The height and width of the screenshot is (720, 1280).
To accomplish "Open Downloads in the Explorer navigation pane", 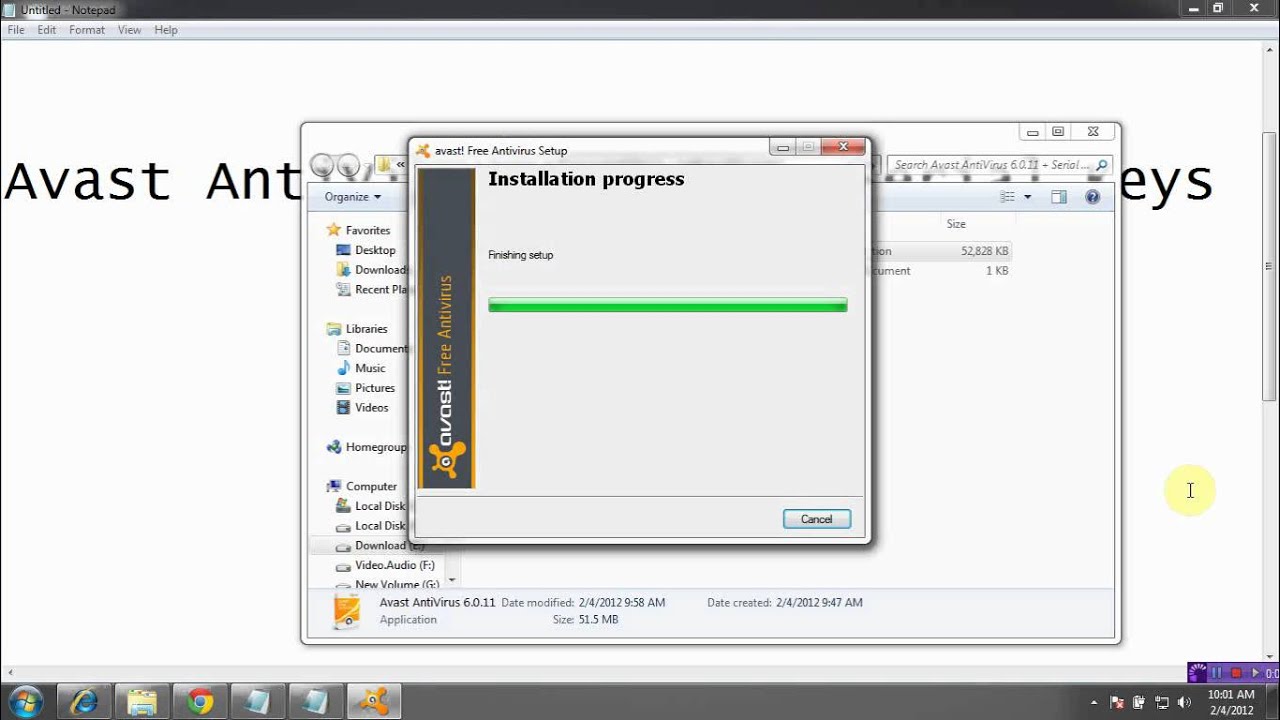I will pos(381,270).
